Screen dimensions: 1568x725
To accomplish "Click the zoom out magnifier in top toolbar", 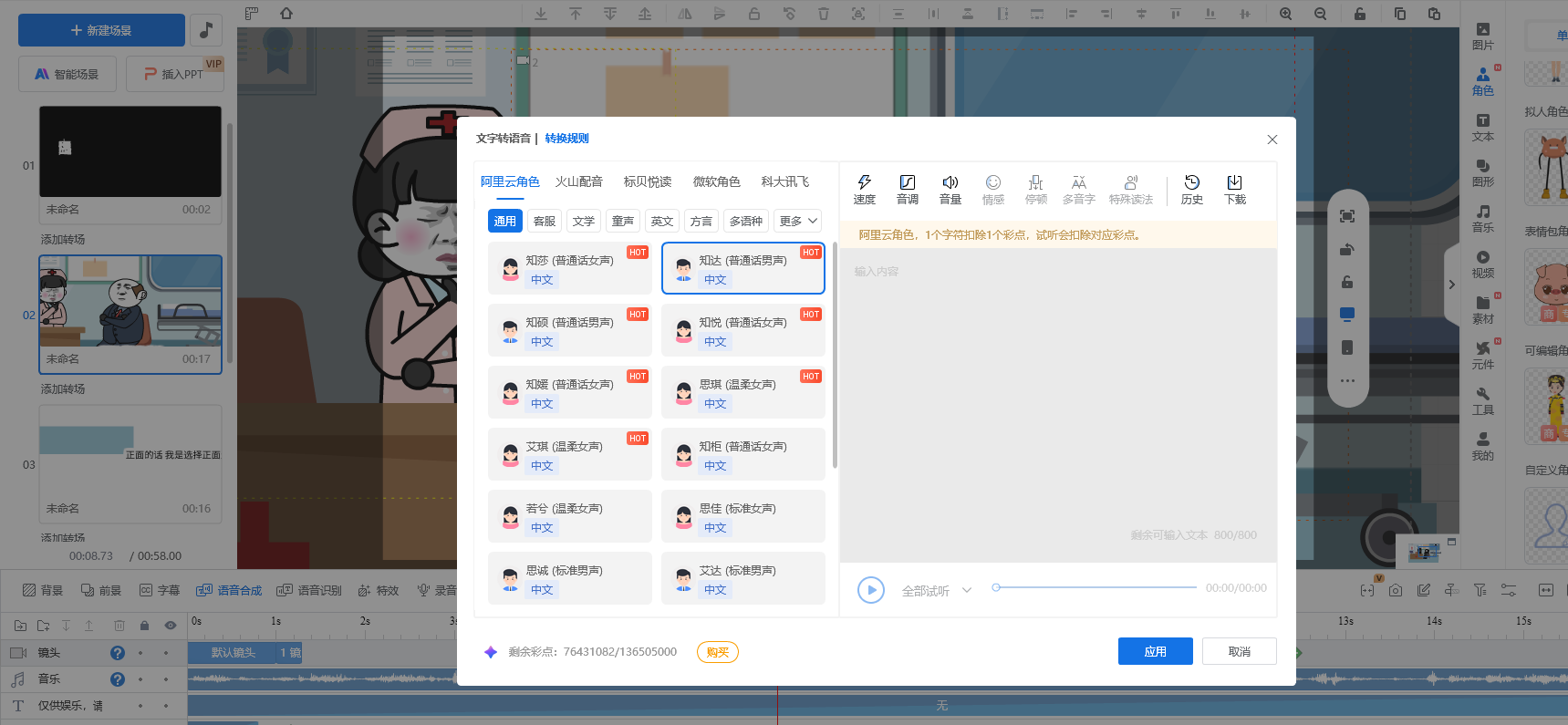I will [x=1320, y=14].
